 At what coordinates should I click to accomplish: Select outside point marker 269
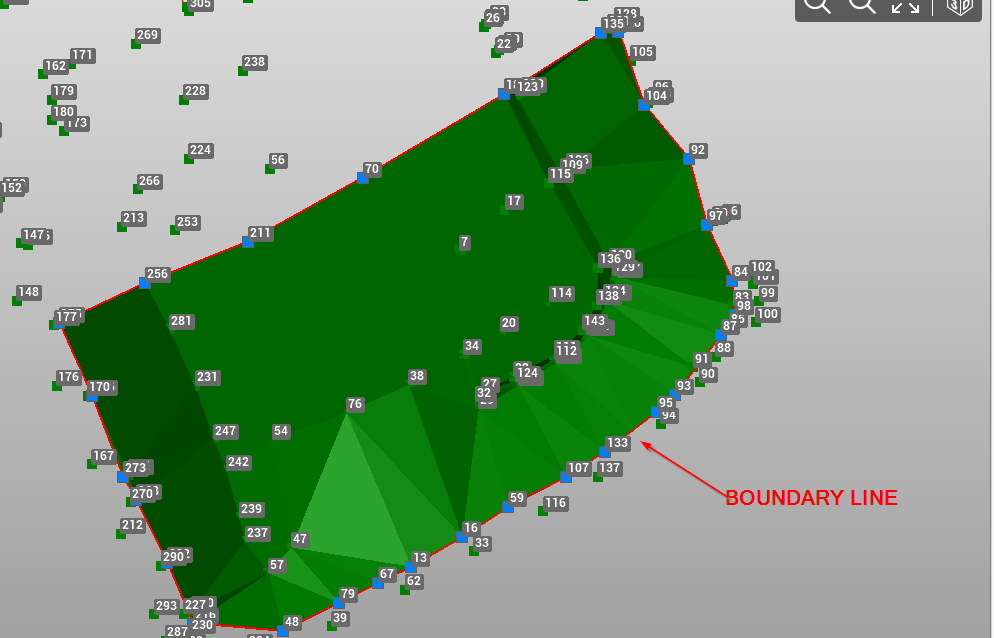[136, 44]
